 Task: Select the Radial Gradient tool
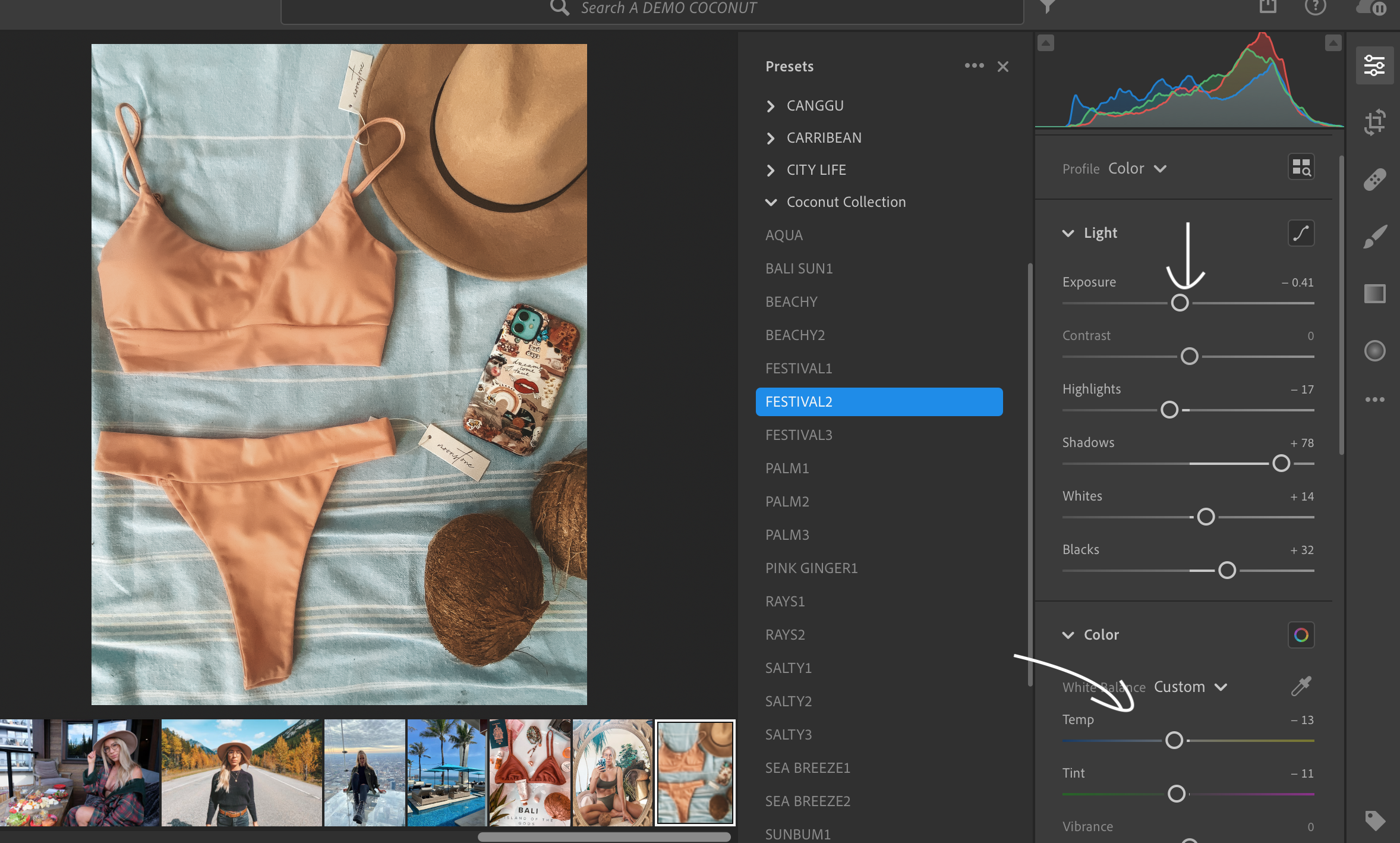point(1374,351)
